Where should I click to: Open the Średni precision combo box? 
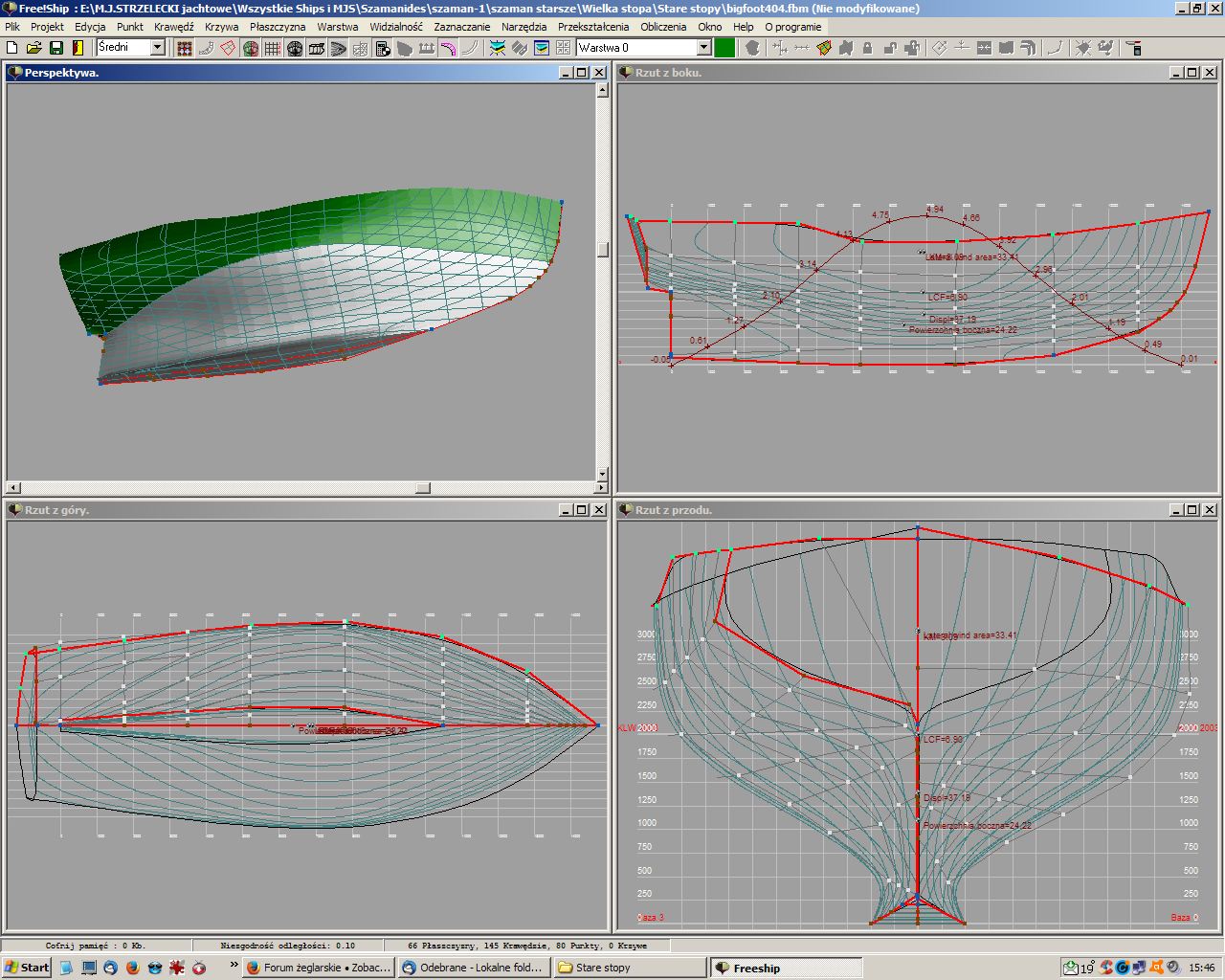point(130,47)
